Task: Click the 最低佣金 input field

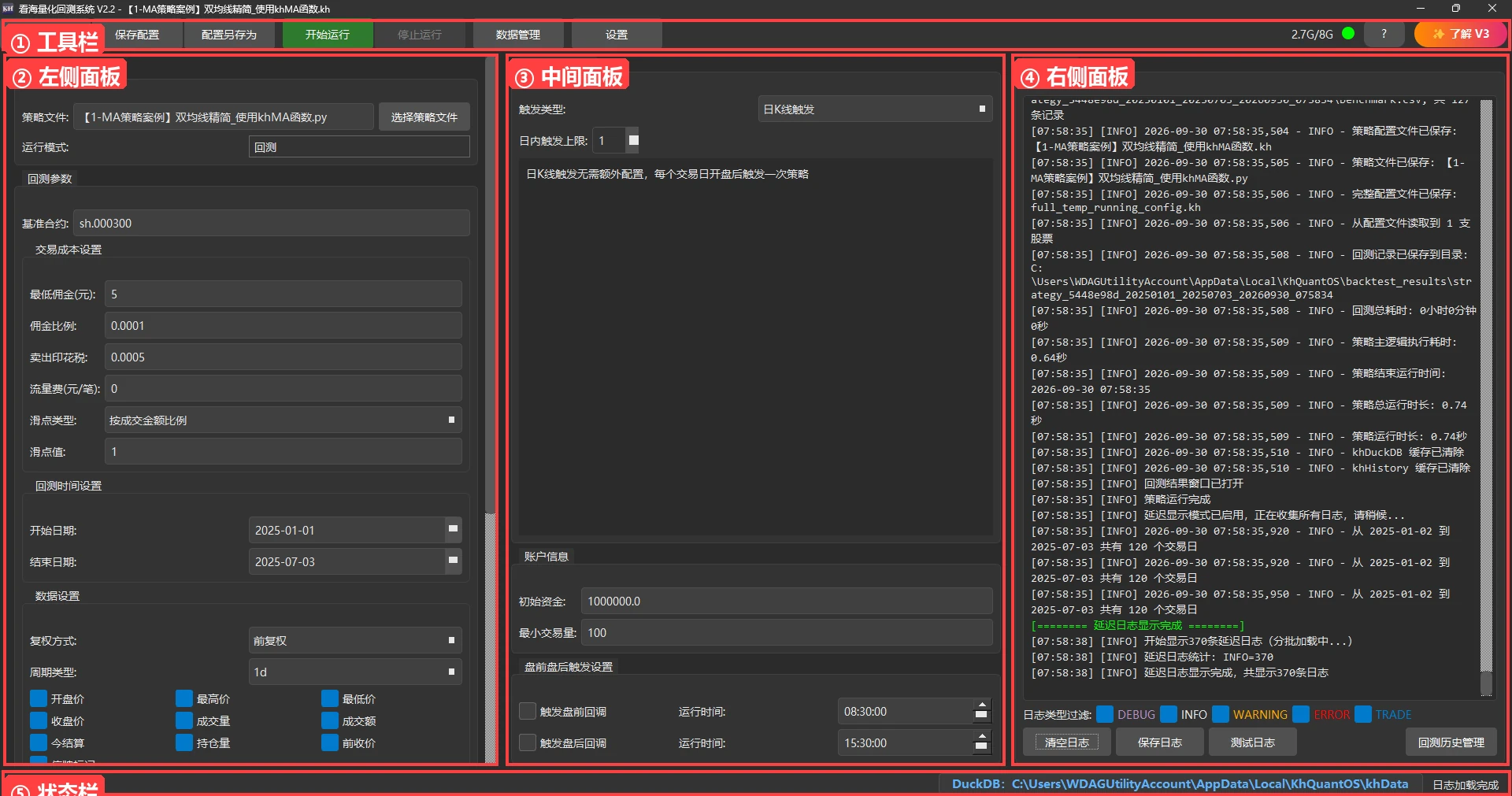Action: pos(283,294)
